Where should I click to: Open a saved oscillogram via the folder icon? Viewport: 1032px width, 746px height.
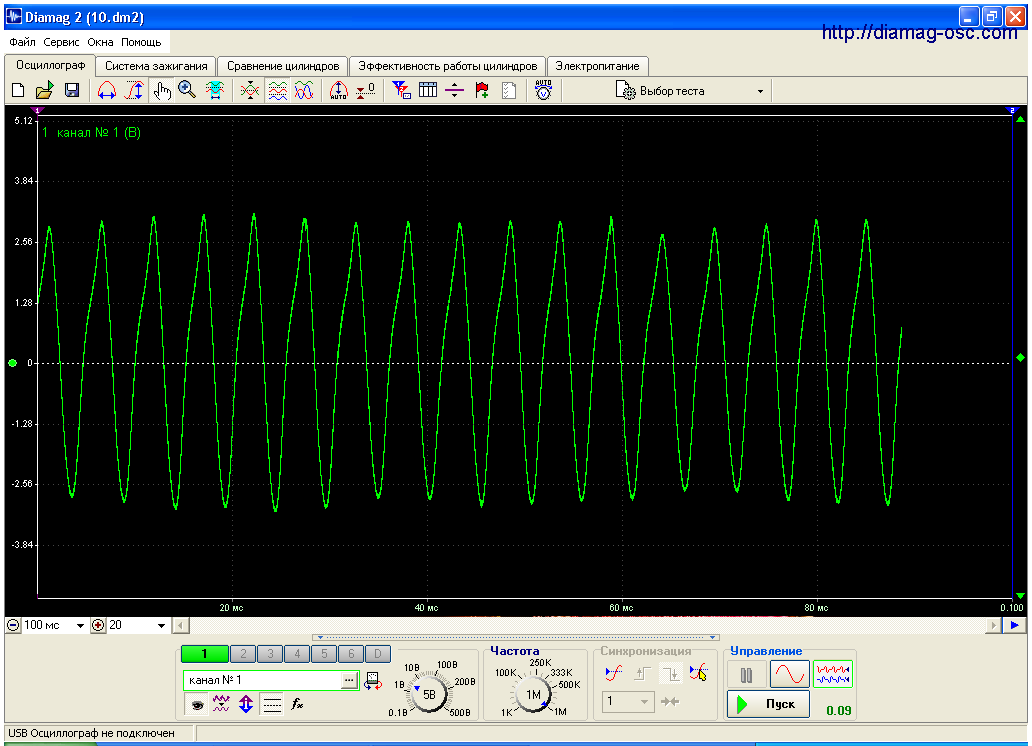(x=45, y=91)
